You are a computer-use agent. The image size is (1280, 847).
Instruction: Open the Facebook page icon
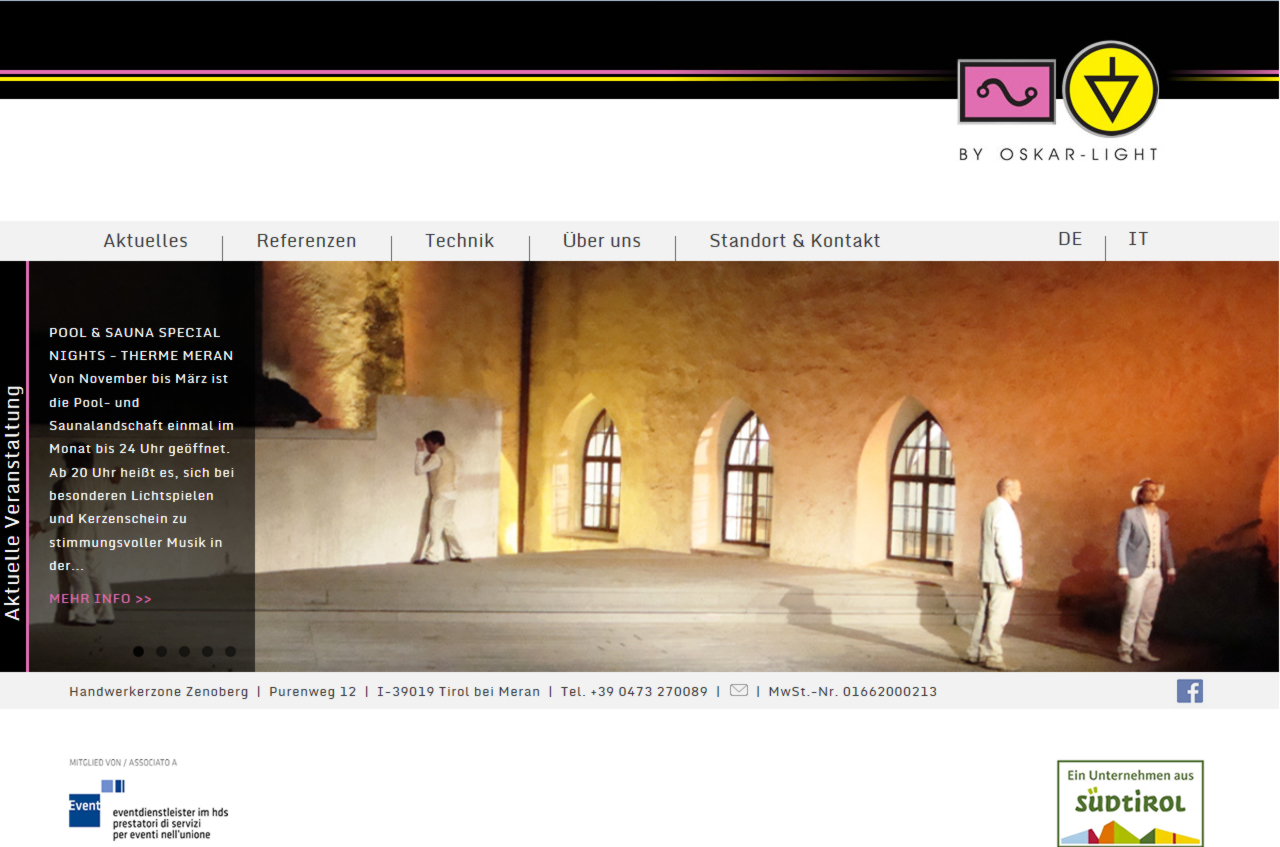(1190, 691)
